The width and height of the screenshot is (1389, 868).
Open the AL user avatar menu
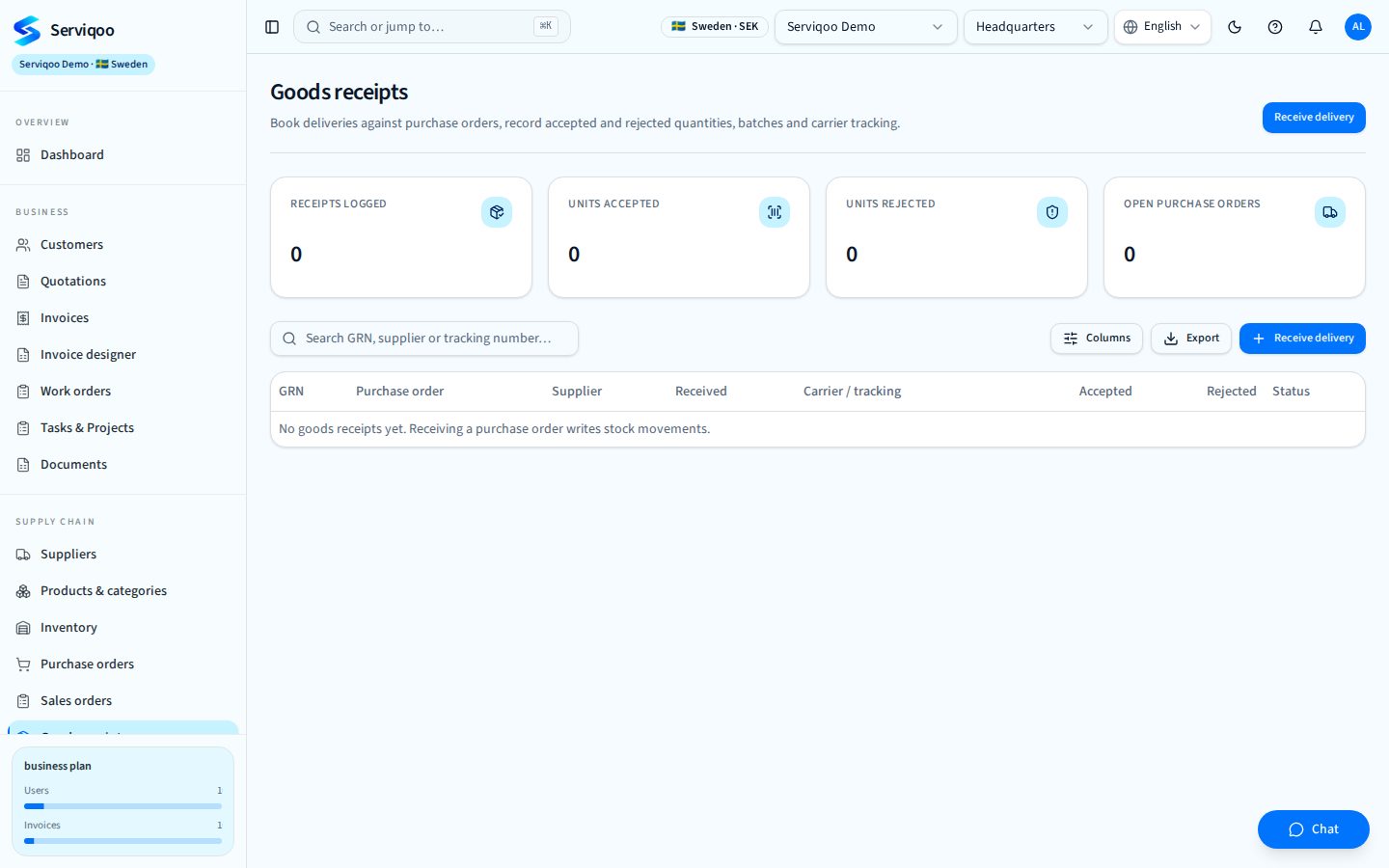point(1358,27)
